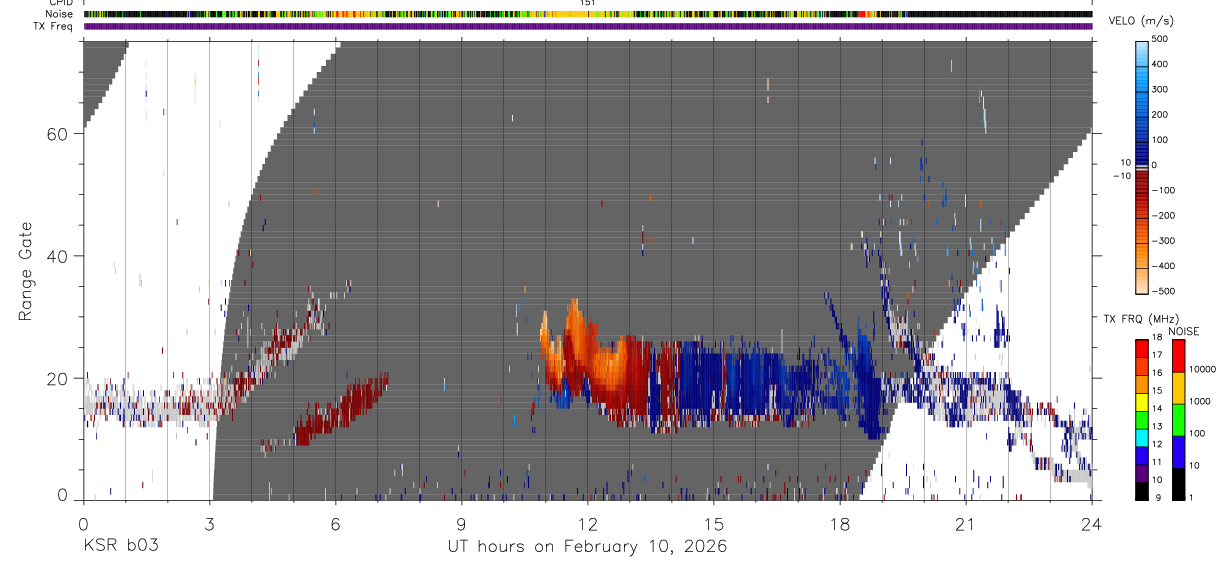Click the "NOISE" legend title
Screen dimensions: 1228x567
pyautogui.click(x=1183, y=331)
